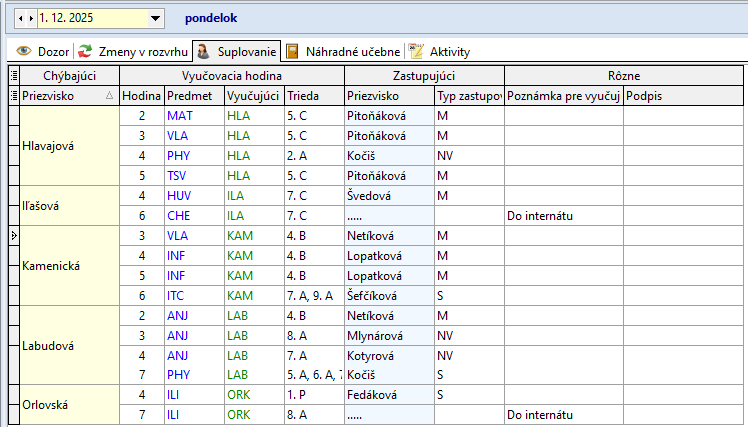Screen dimensions: 748x427
Task: Click the Poznámka pre vyučujúceho column header
Action: (565, 95)
